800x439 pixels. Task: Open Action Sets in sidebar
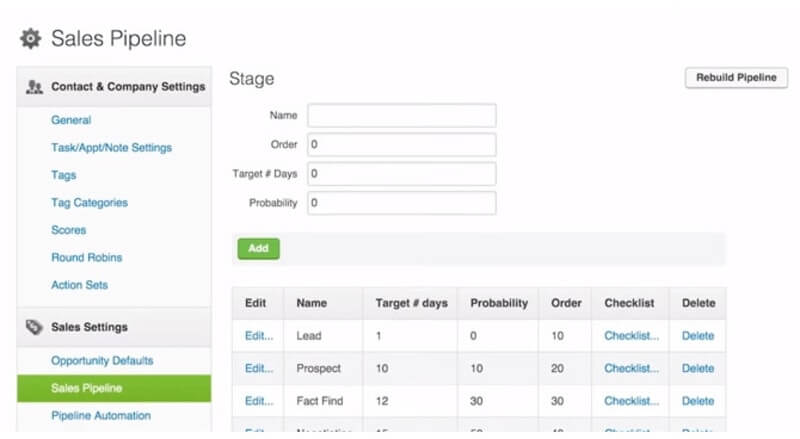(x=80, y=285)
